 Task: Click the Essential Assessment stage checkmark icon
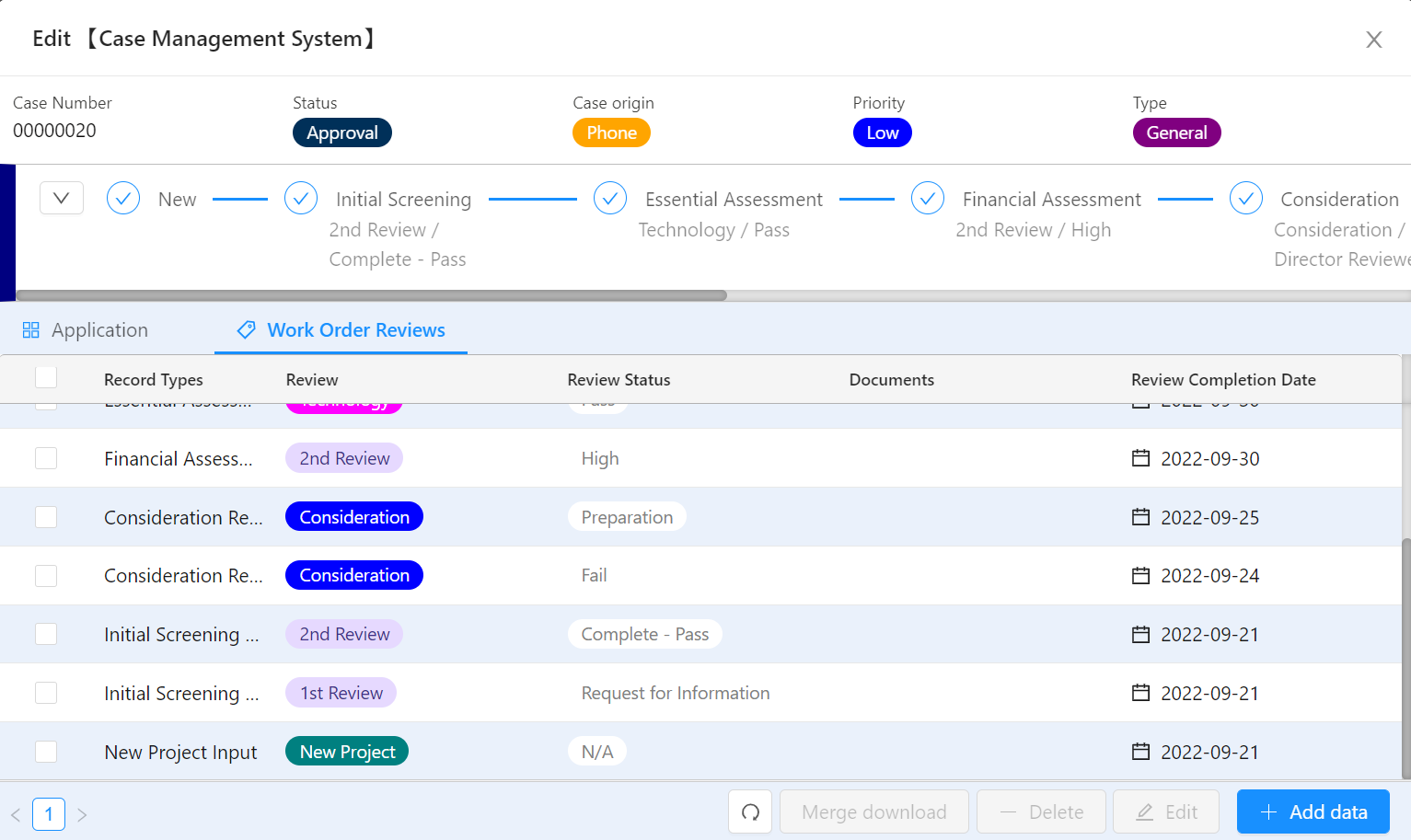coord(610,198)
